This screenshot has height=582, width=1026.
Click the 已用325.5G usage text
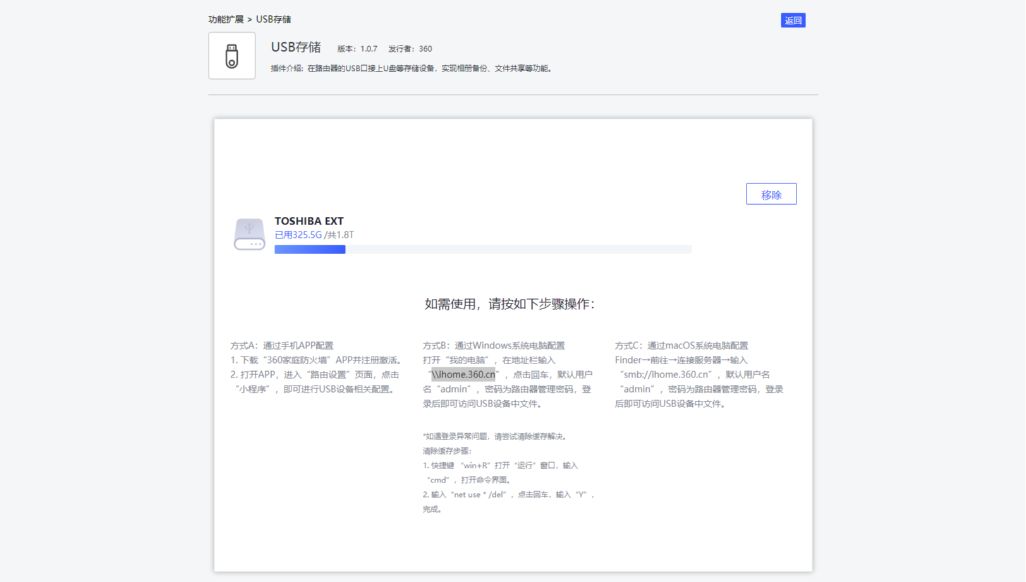pos(298,235)
